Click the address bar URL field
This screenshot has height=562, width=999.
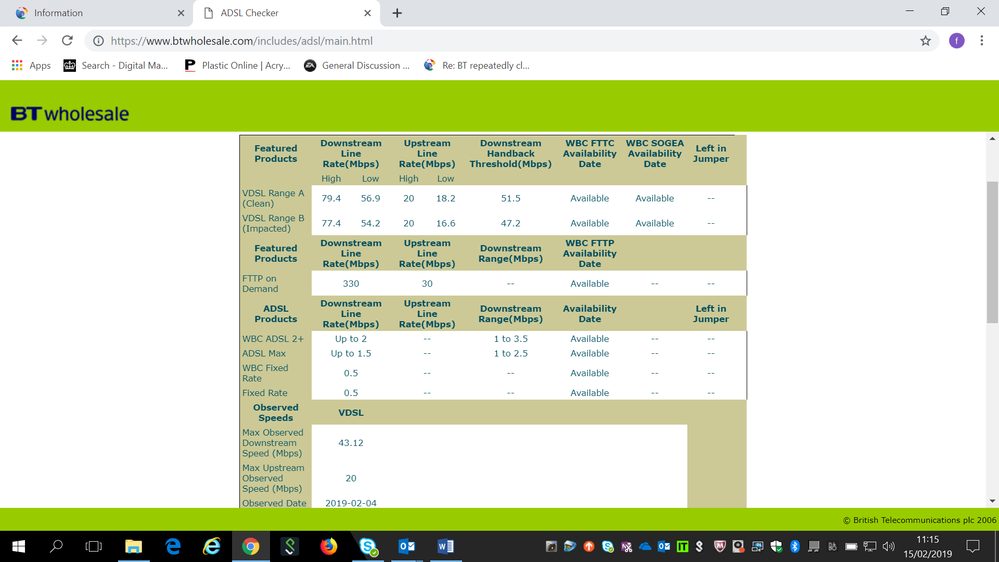tap(500, 41)
